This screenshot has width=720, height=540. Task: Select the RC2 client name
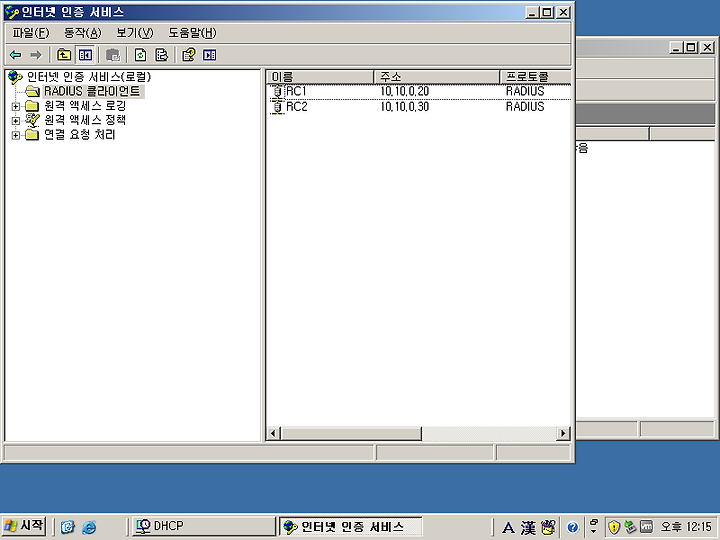pos(297,107)
